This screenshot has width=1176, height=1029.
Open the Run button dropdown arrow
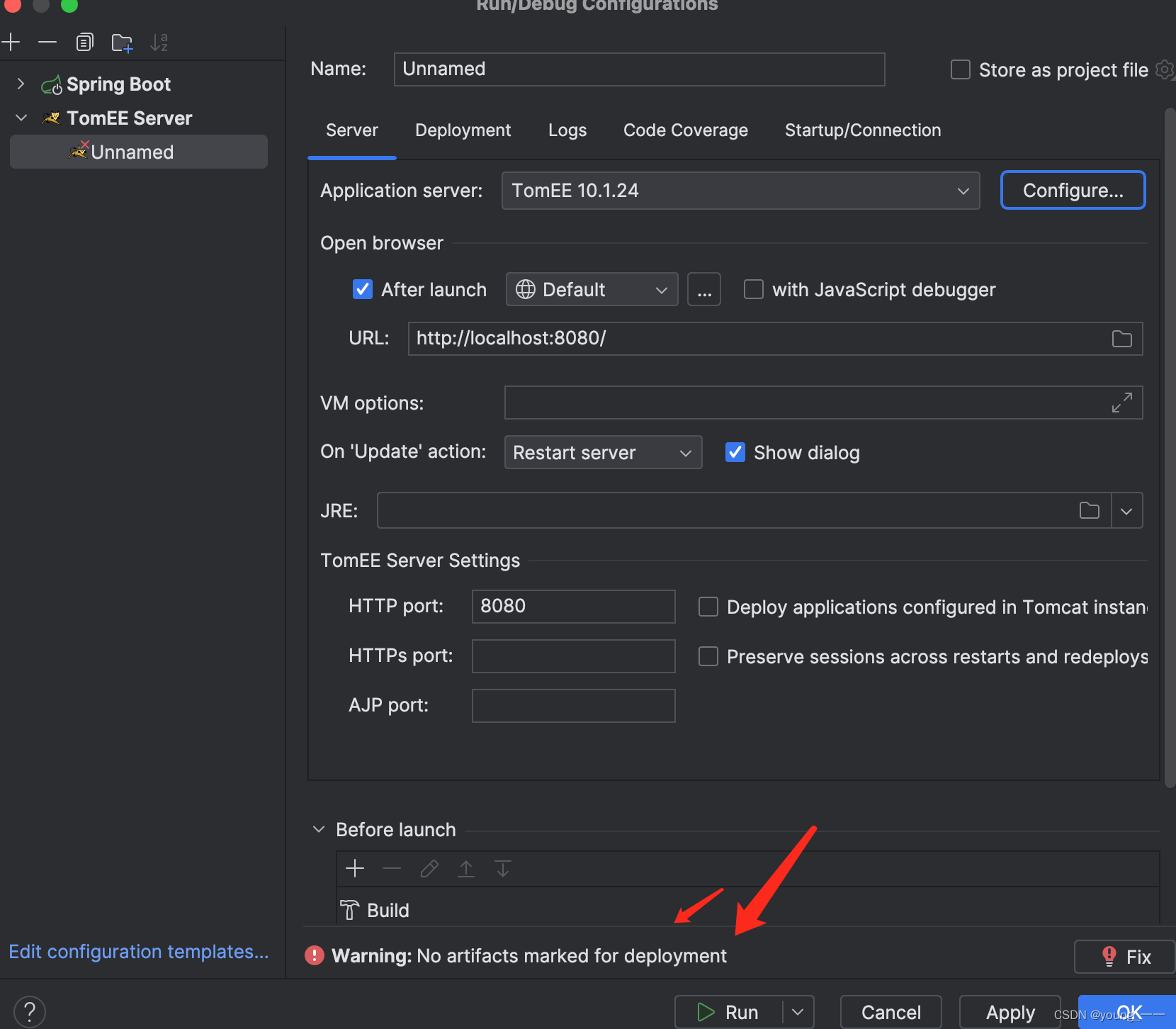tap(798, 1012)
